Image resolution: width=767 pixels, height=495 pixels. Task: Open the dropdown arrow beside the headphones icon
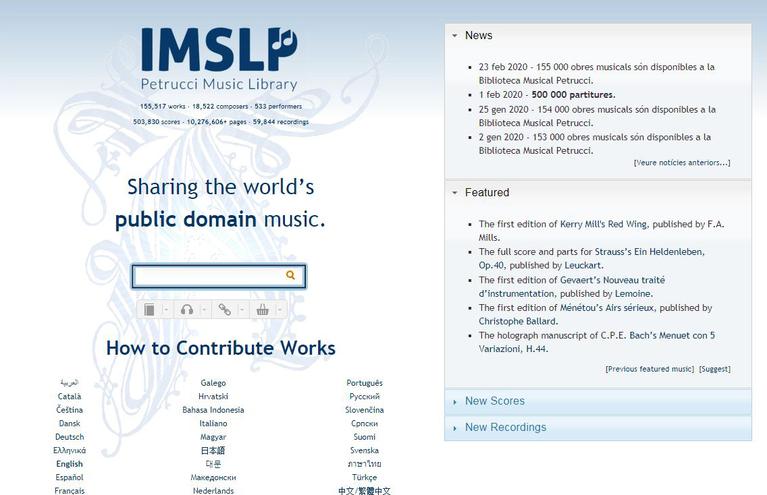(x=204, y=310)
